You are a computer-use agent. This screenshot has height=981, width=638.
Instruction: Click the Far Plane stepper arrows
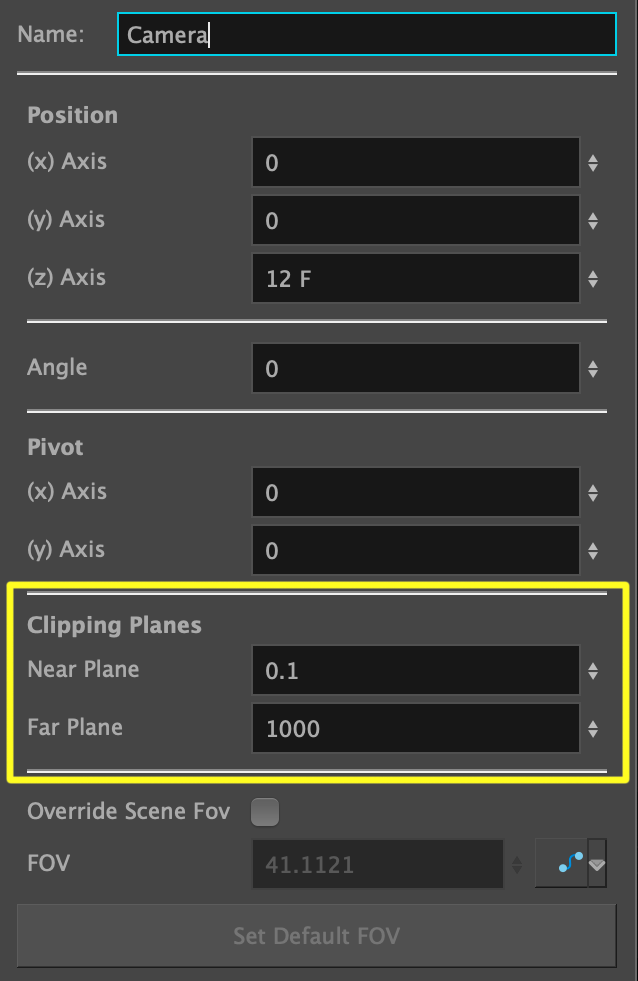point(593,730)
